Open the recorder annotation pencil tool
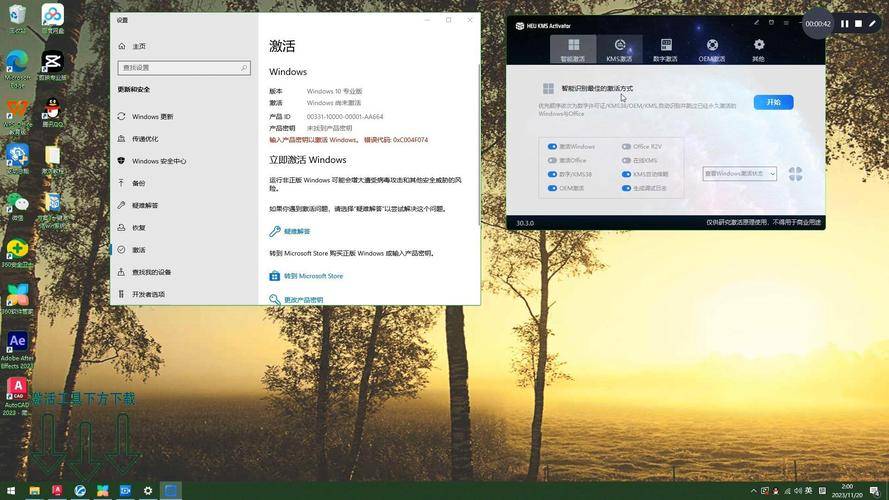Image resolution: width=889 pixels, height=500 pixels. coord(873,24)
